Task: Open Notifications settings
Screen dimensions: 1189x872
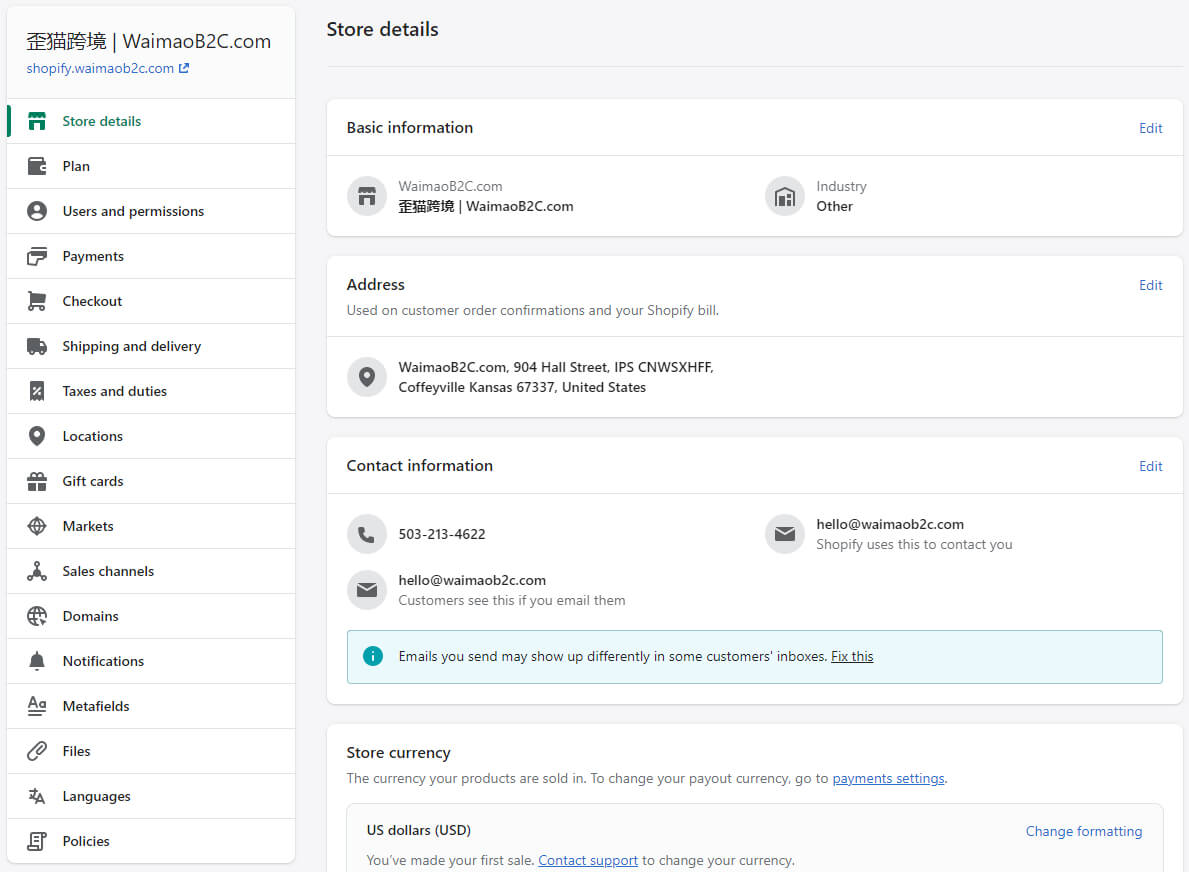Action: [151, 661]
